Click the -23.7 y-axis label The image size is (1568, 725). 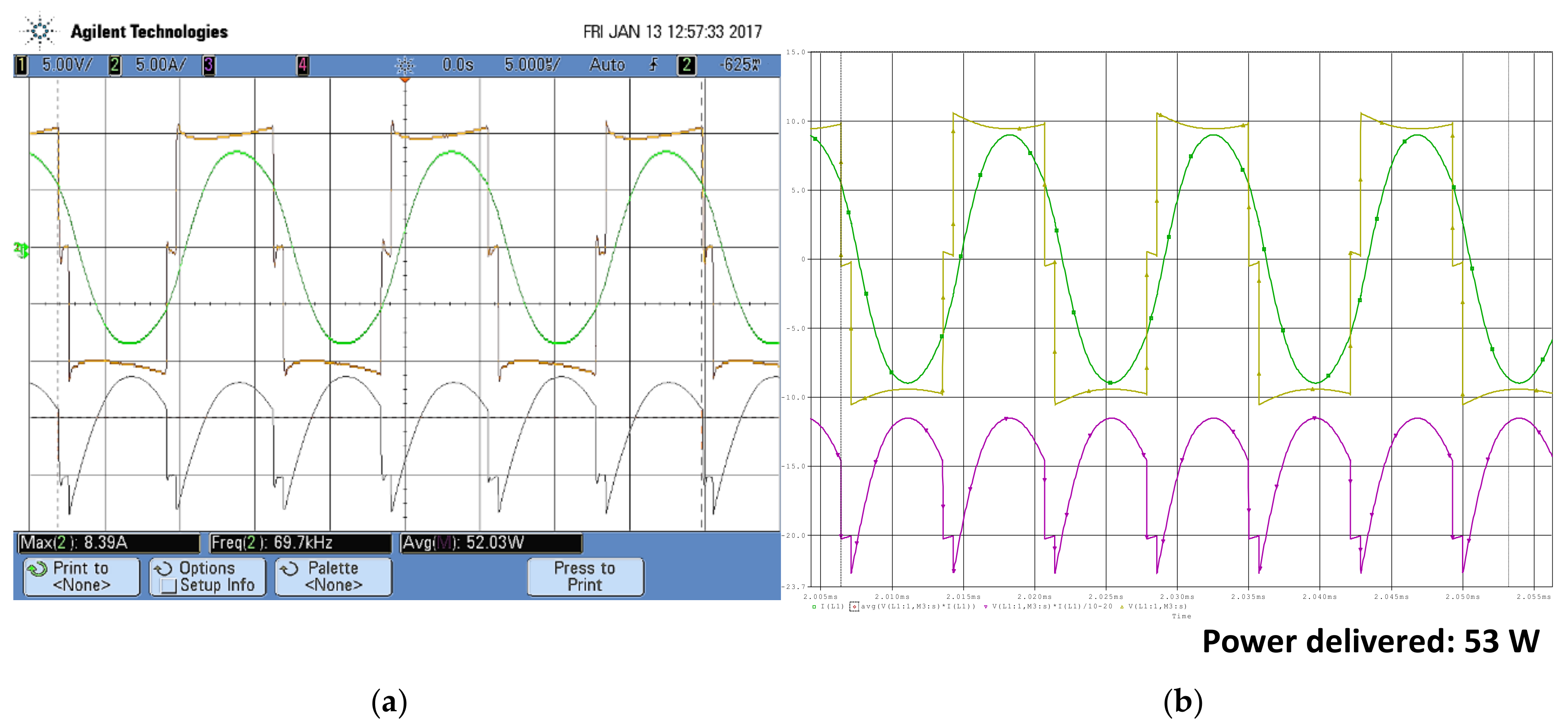tap(794, 587)
